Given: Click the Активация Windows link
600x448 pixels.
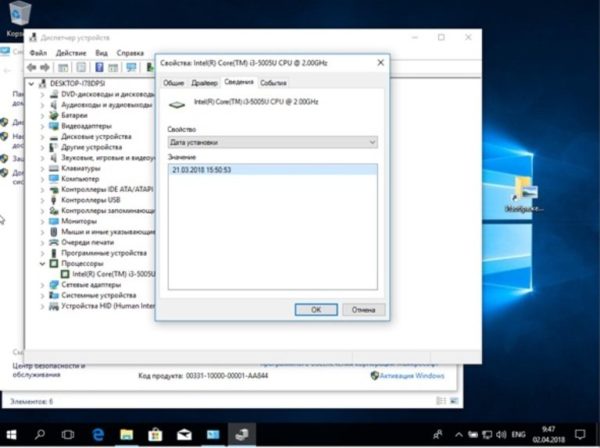Looking at the screenshot, I should [x=412, y=376].
